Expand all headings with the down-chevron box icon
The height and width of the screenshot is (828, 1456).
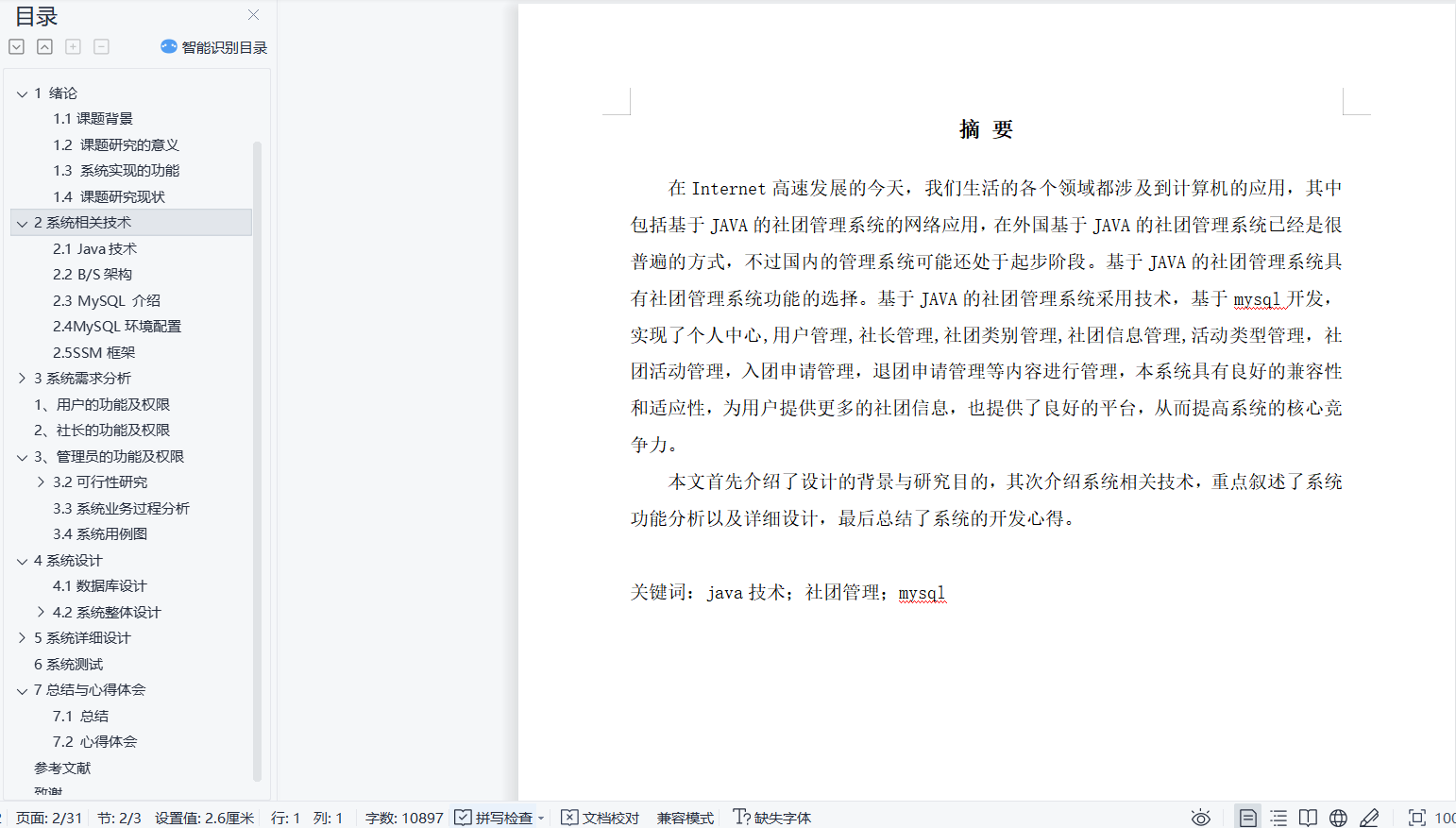[x=16, y=46]
